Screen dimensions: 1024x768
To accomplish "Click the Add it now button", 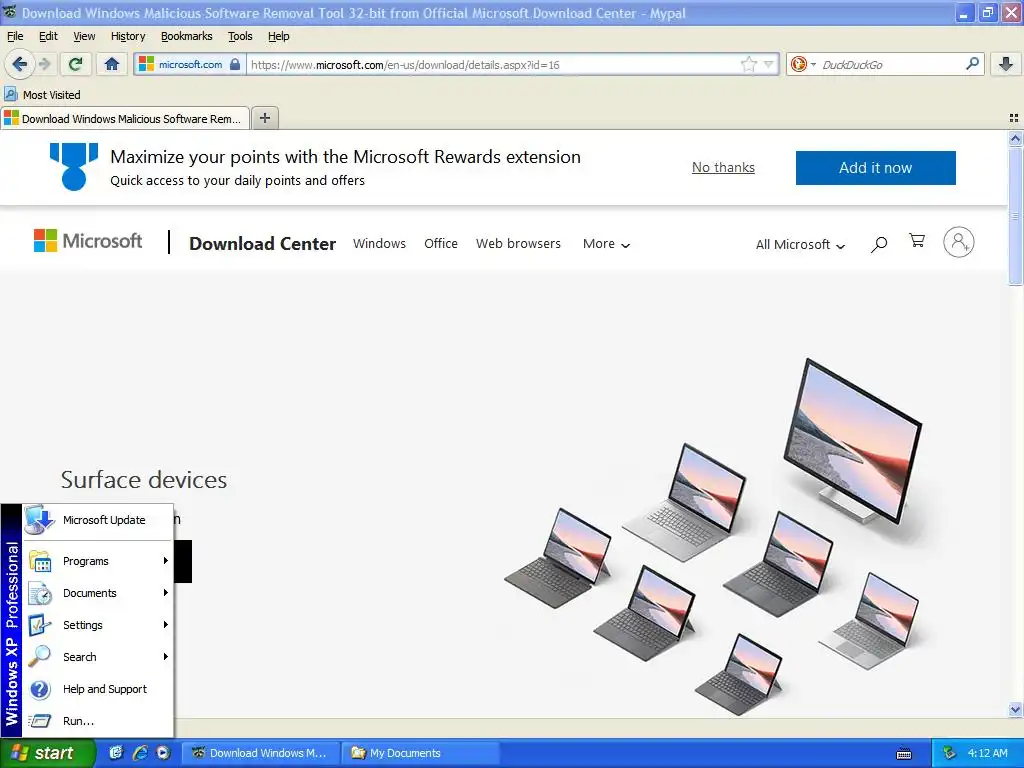I will 875,168.
